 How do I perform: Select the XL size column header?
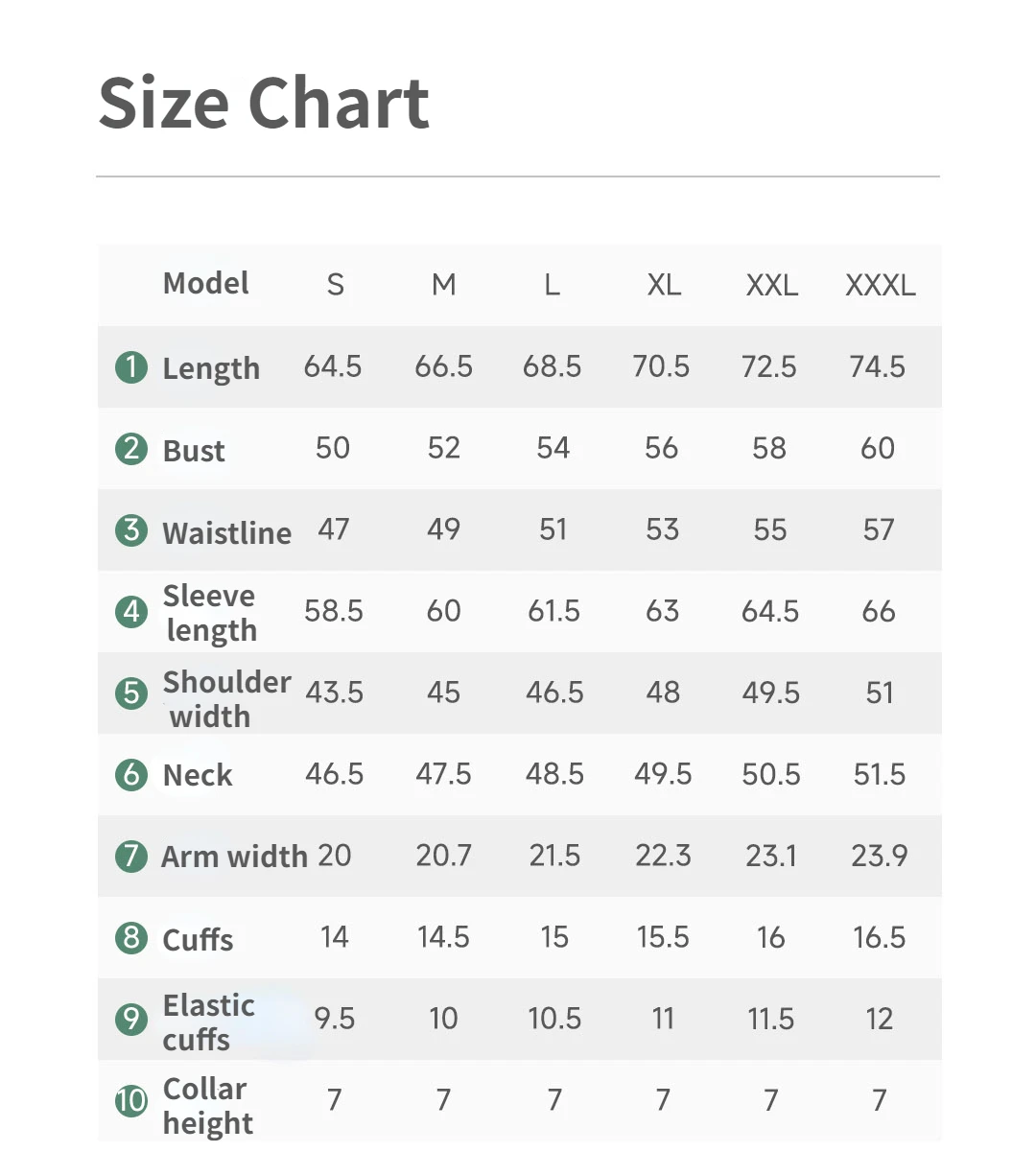click(664, 285)
